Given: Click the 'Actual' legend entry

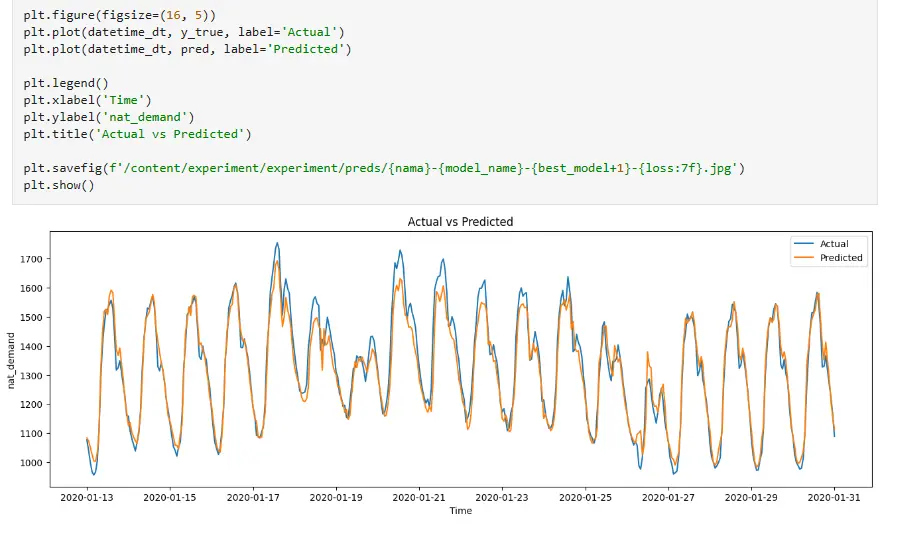Looking at the screenshot, I should pos(834,244).
